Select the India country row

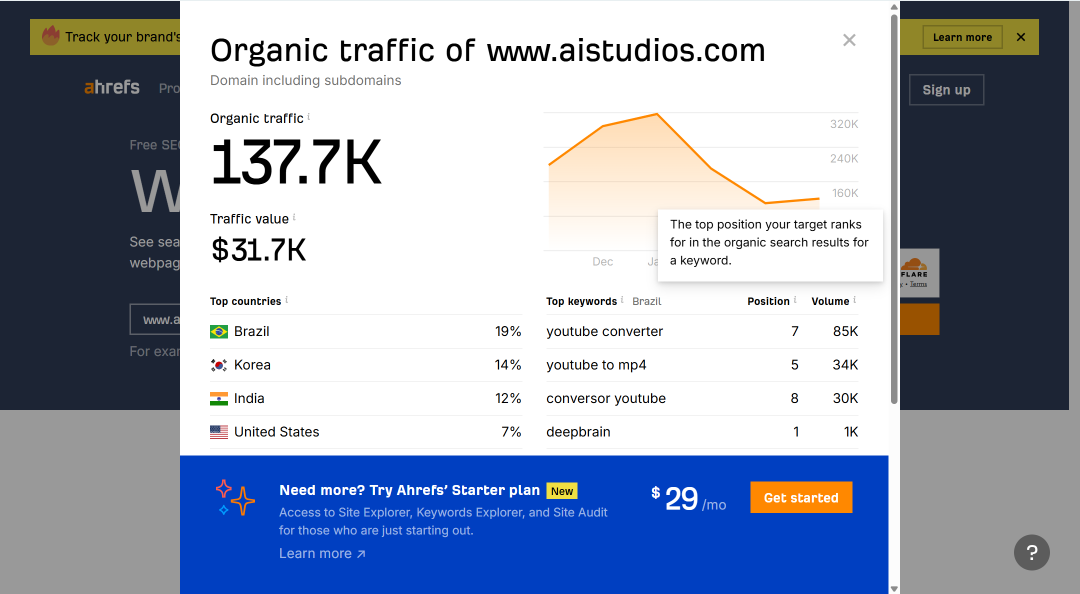click(x=366, y=398)
